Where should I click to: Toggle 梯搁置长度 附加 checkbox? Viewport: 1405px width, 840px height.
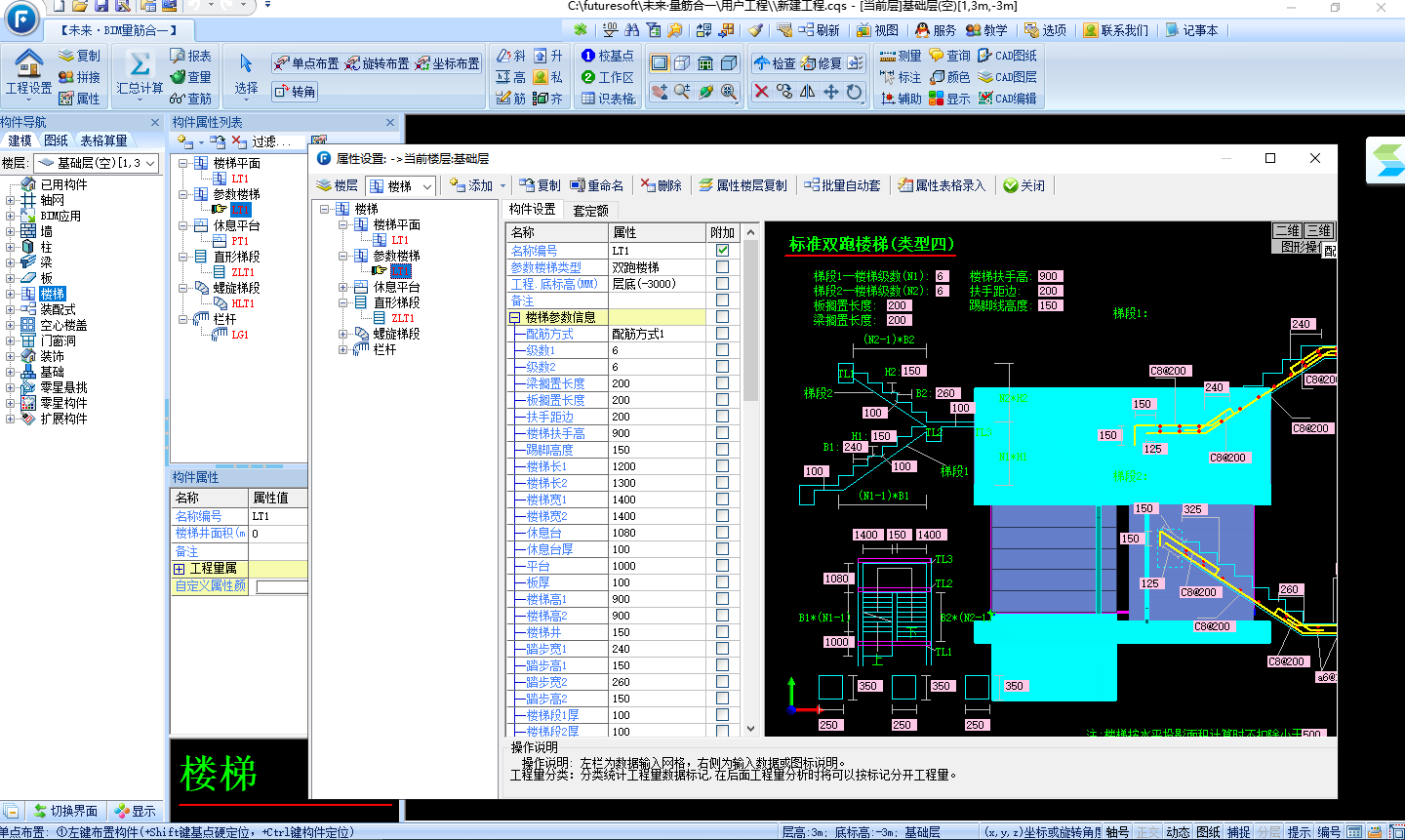(722, 382)
